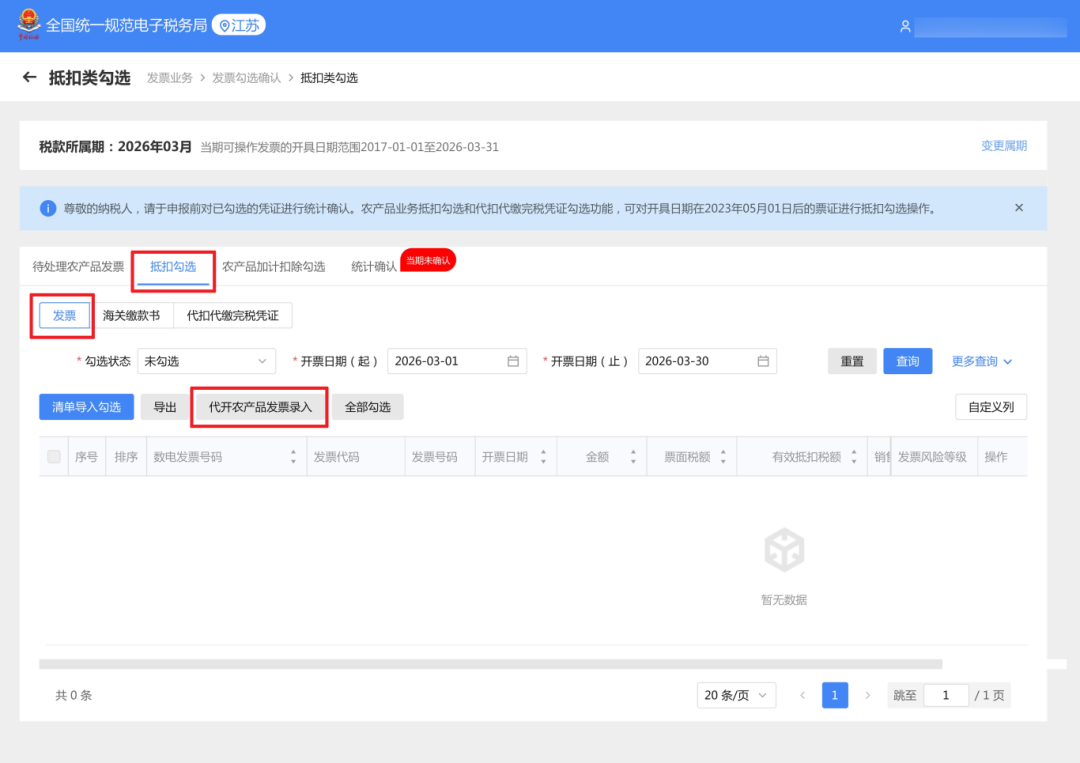Click page 1 pagination button
Image resolution: width=1080 pixels, height=763 pixels.
coord(835,695)
